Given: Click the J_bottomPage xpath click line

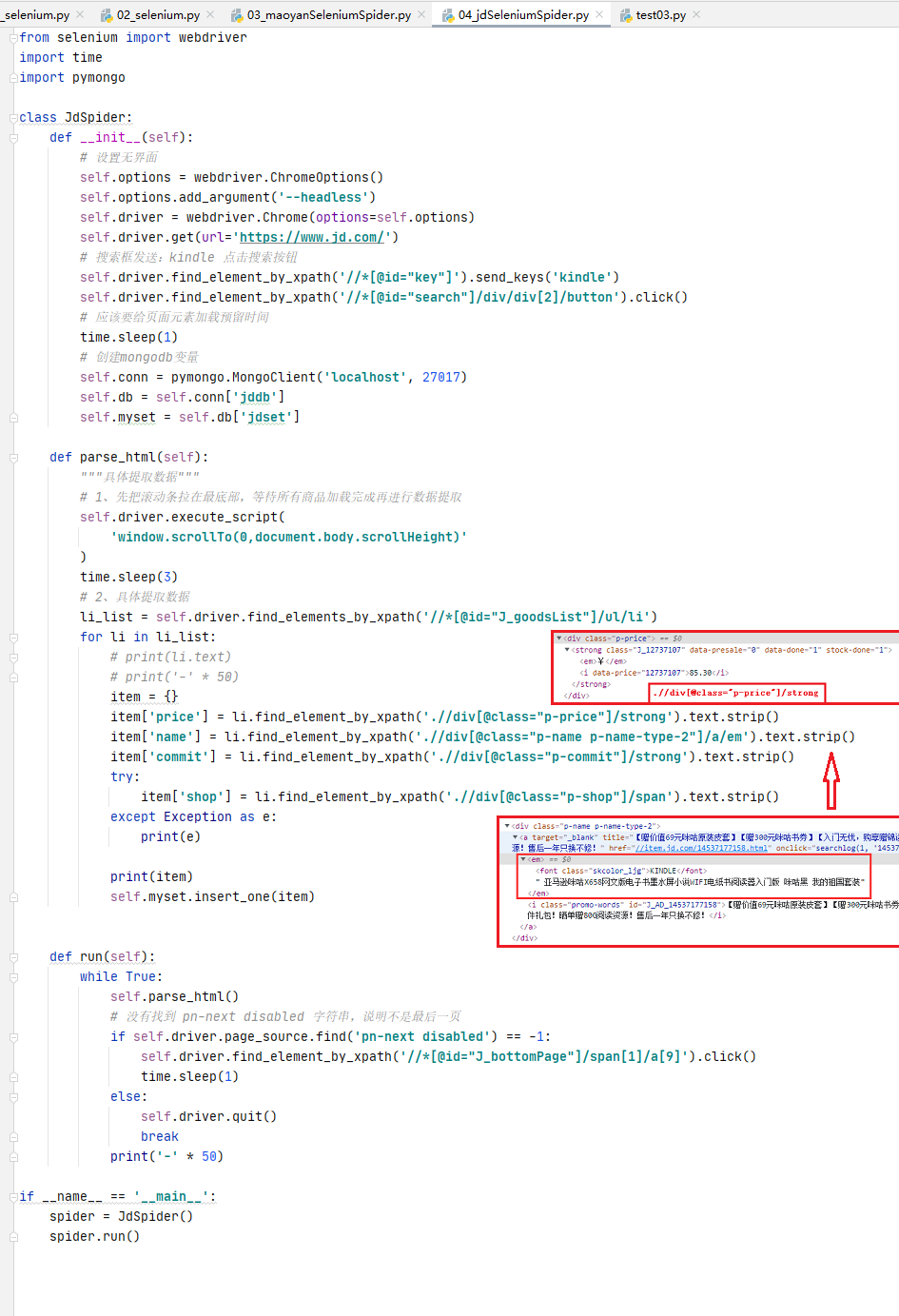Looking at the screenshot, I should pyautogui.click(x=448, y=1056).
